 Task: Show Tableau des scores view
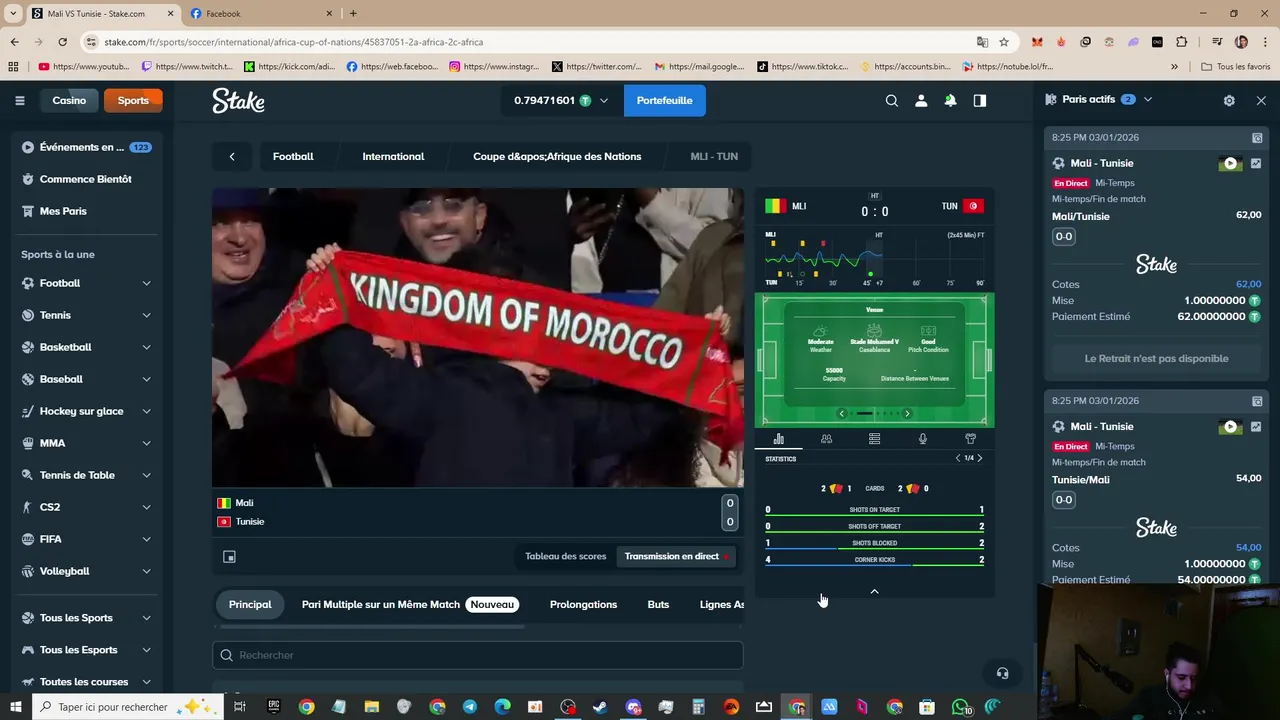point(566,556)
